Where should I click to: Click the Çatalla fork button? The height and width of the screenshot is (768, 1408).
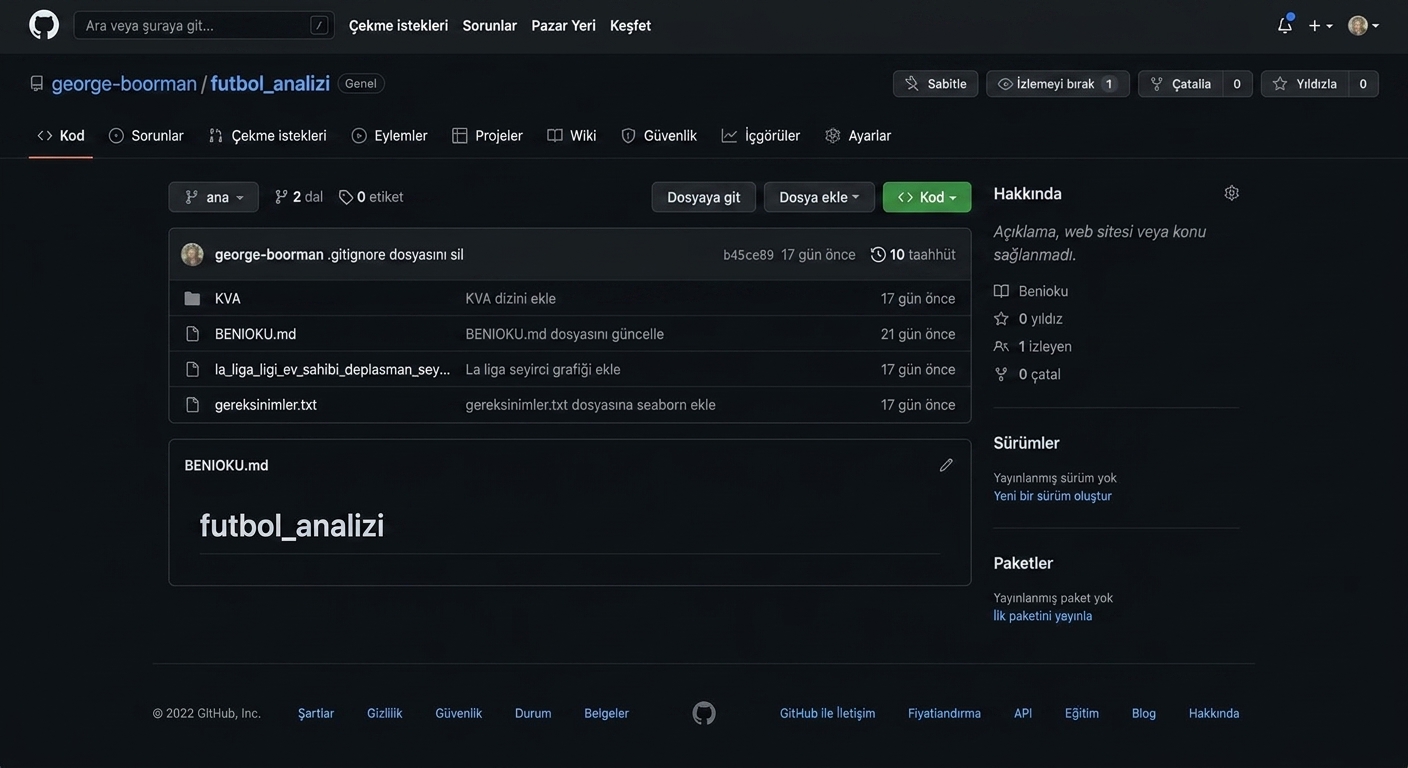tap(1181, 84)
